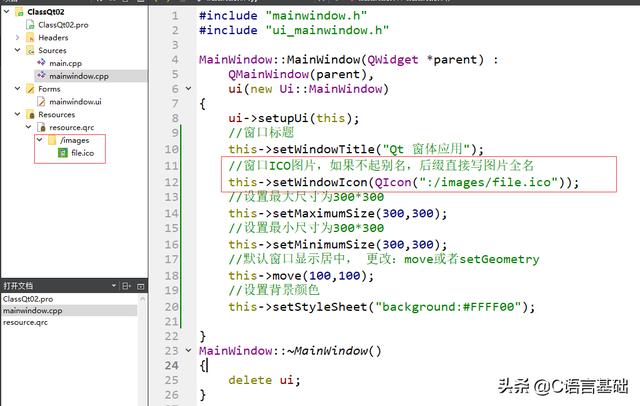Viewport: 640px width, 406px height.
Task: Click the Sources folder icon
Action: [30, 50]
